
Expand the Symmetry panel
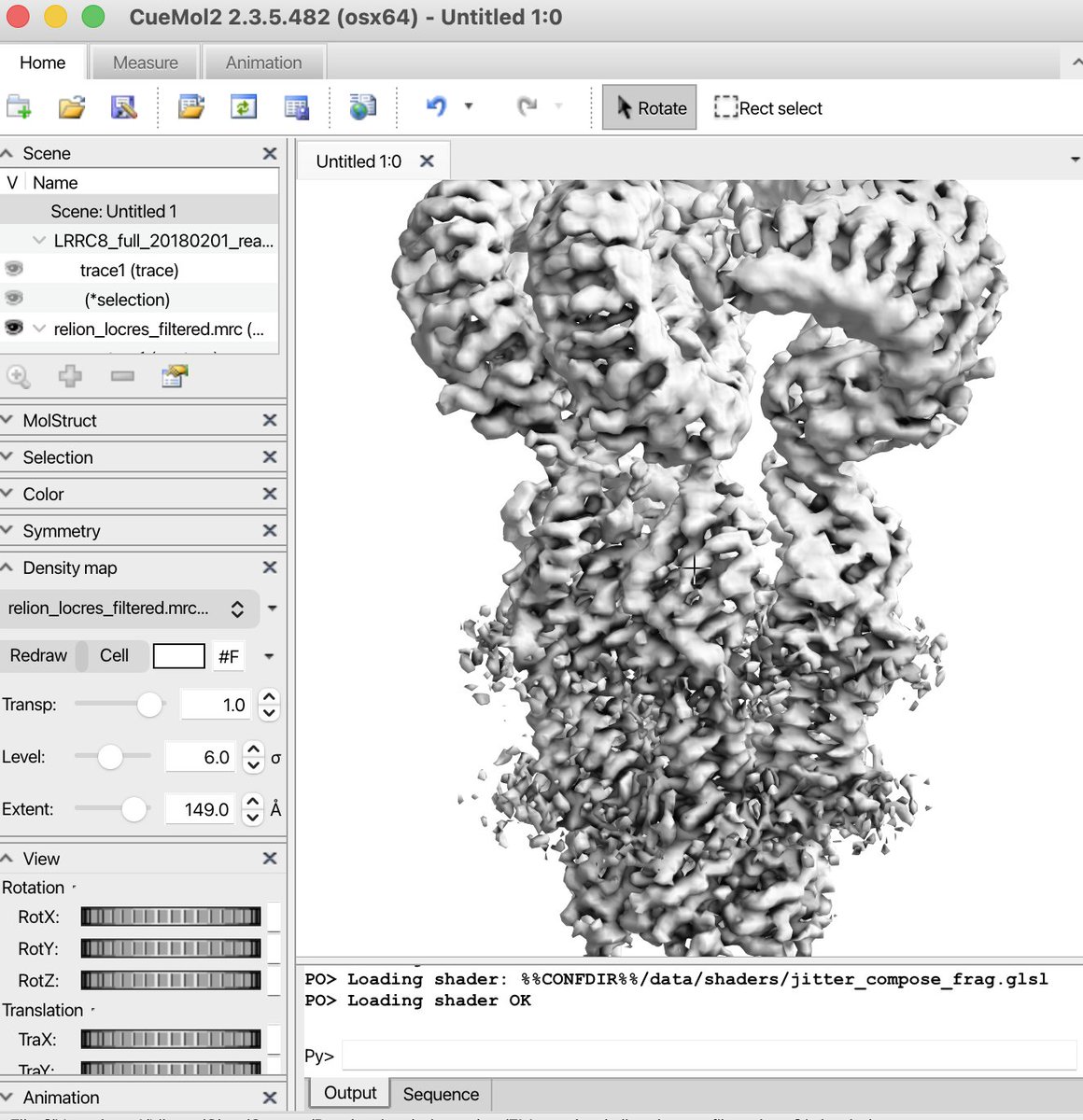(7, 530)
